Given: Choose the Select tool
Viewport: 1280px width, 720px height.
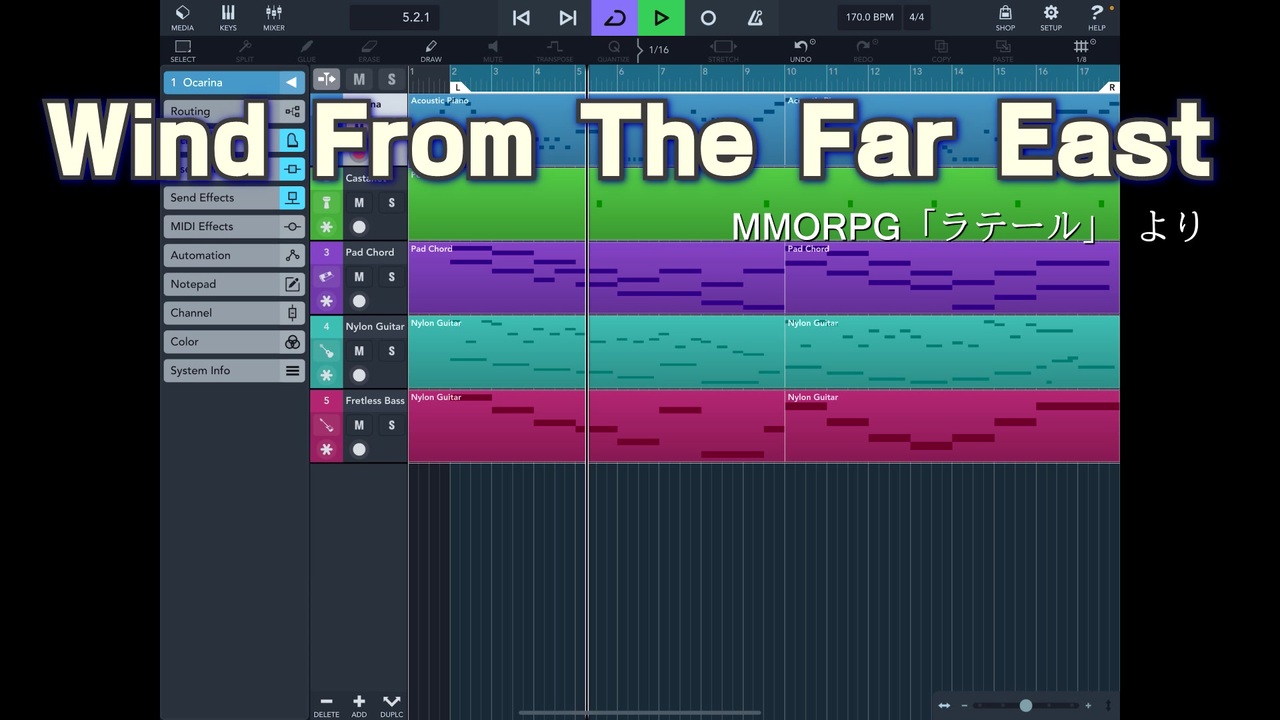Looking at the screenshot, I should coord(183,51).
